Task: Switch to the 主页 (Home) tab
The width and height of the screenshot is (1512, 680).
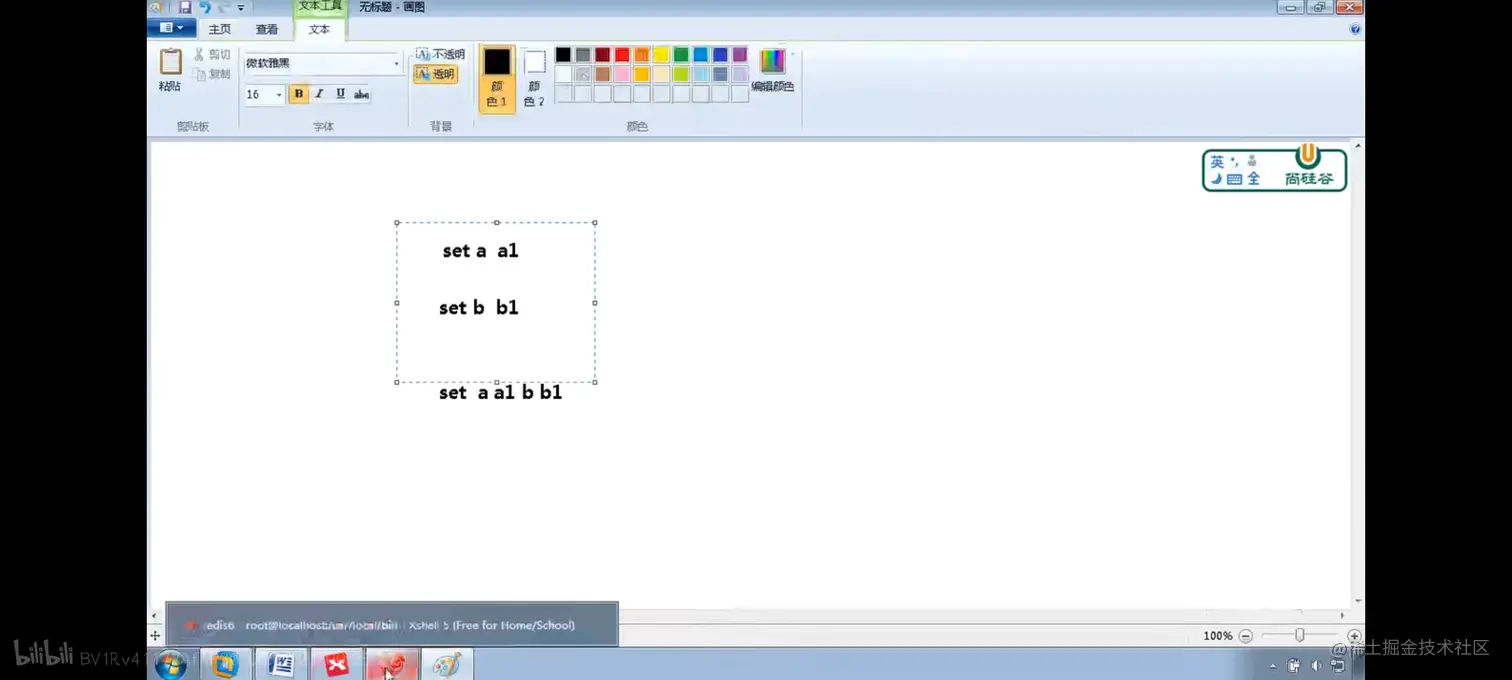Action: click(220, 29)
